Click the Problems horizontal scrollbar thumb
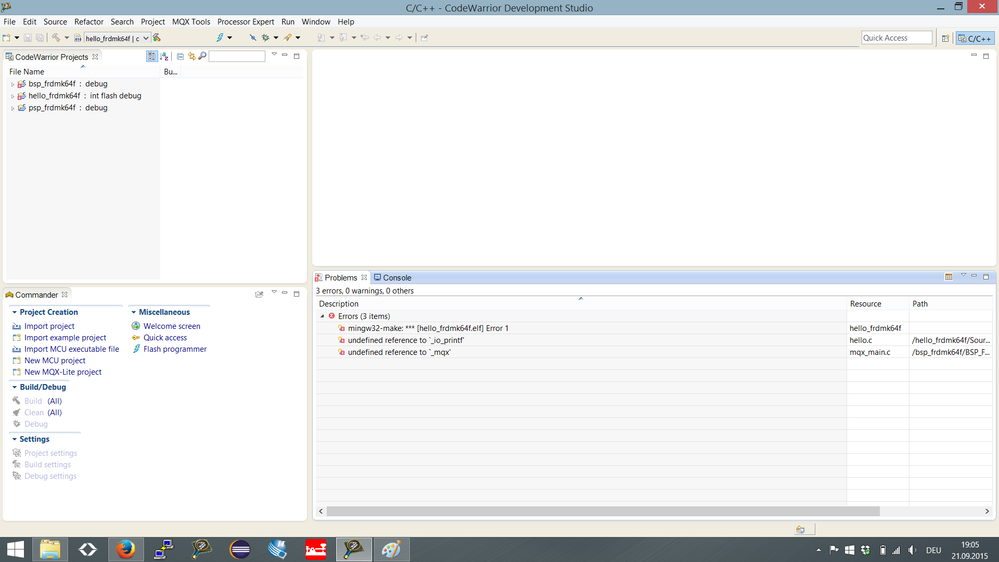999x562 pixels. (x=603, y=511)
